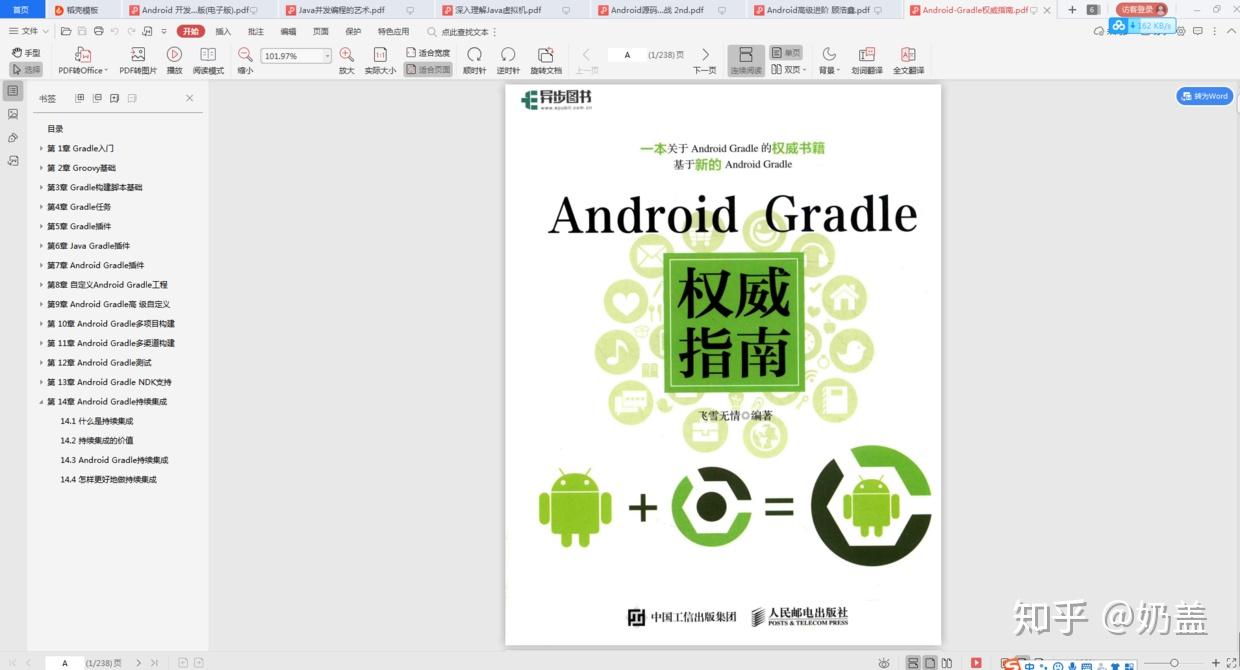Collapse 第 14章 Android Gradle持续集成 bookmark
Viewport: 1240px width, 670px height.
coord(41,402)
